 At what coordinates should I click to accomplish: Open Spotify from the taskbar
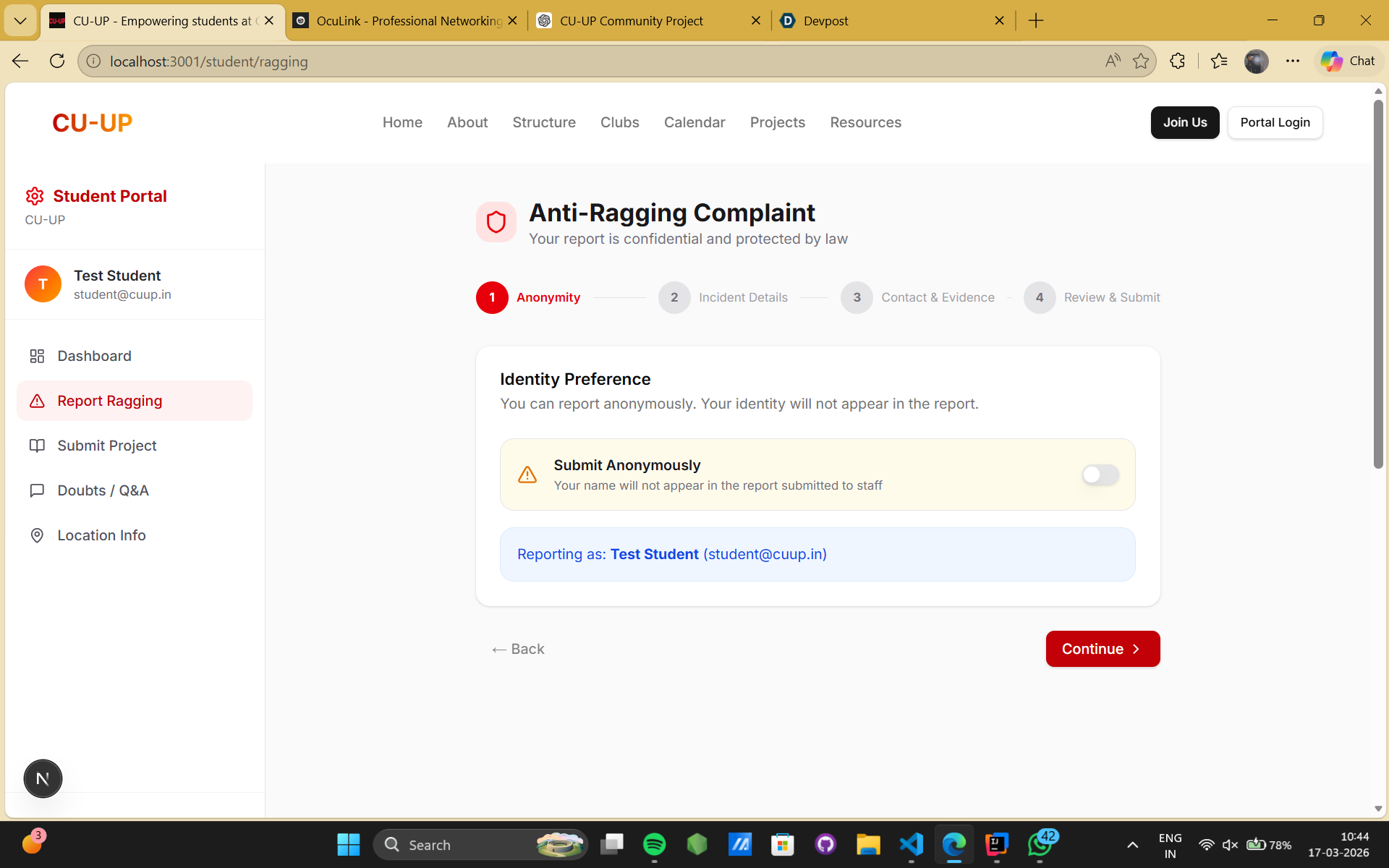click(x=654, y=844)
